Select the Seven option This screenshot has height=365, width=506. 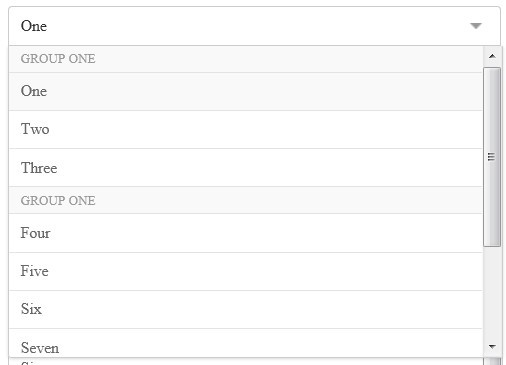[246, 343]
